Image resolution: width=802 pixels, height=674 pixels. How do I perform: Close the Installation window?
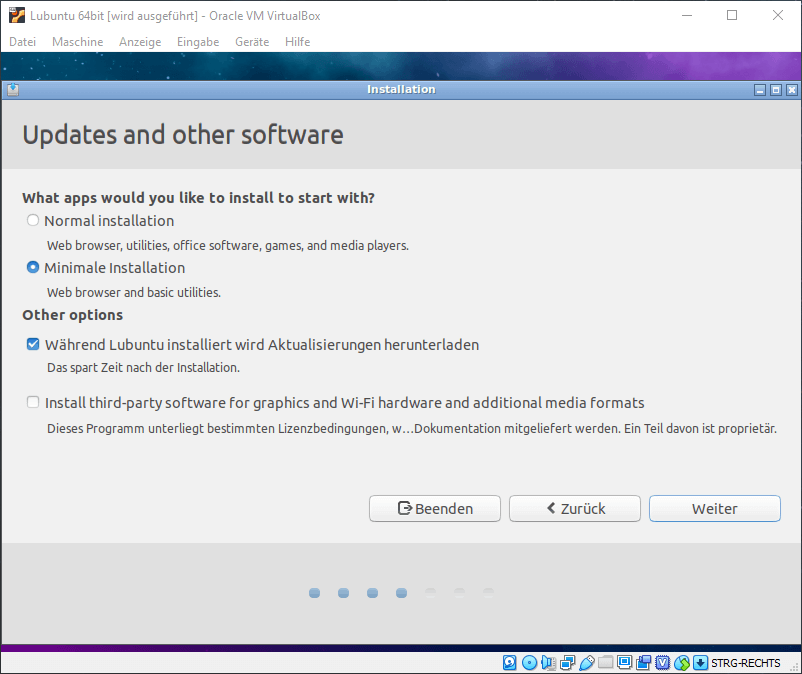[x=792, y=90]
